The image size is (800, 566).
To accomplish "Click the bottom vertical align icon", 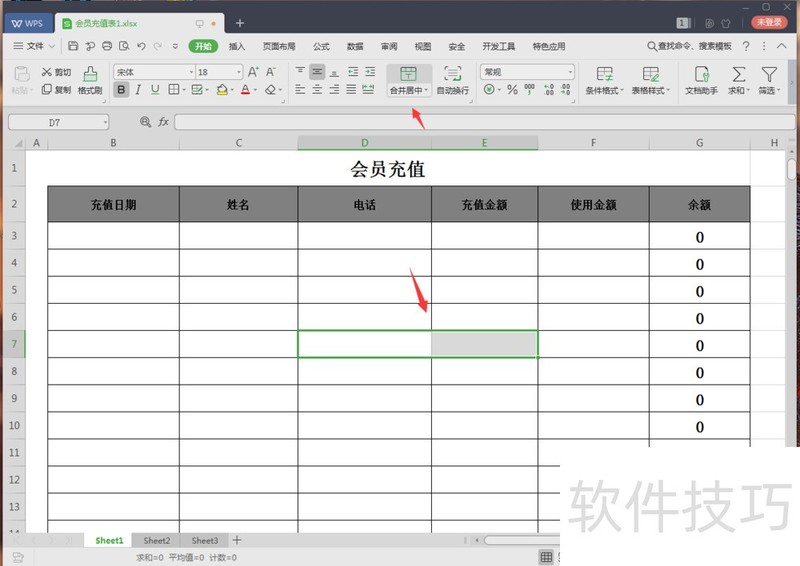I will [x=334, y=71].
